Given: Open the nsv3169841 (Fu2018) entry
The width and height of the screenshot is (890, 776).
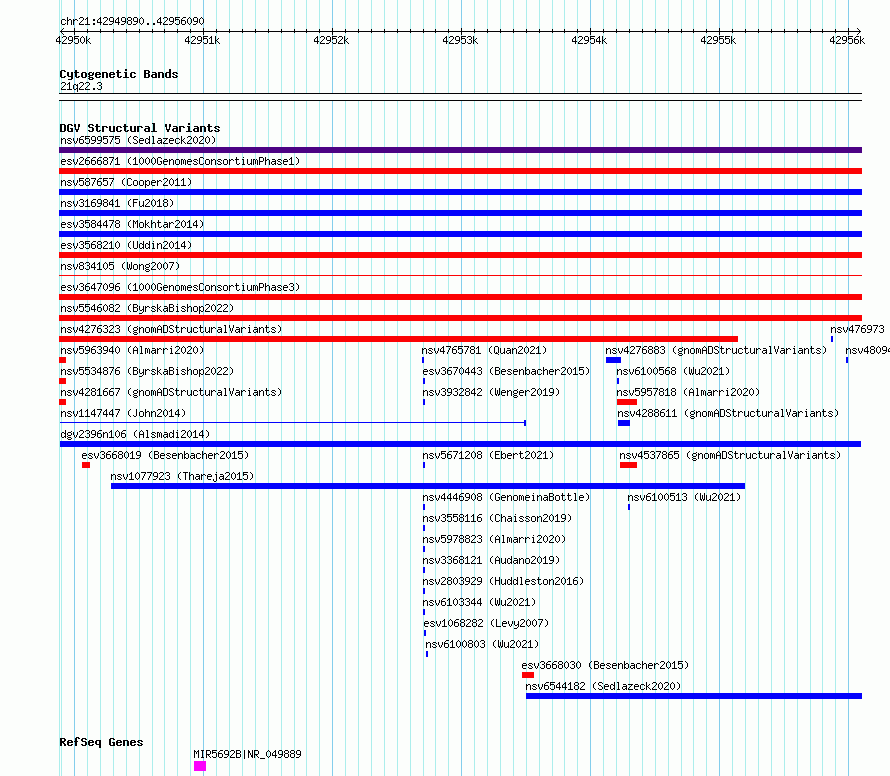Looking at the screenshot, I should pos(117,203).
